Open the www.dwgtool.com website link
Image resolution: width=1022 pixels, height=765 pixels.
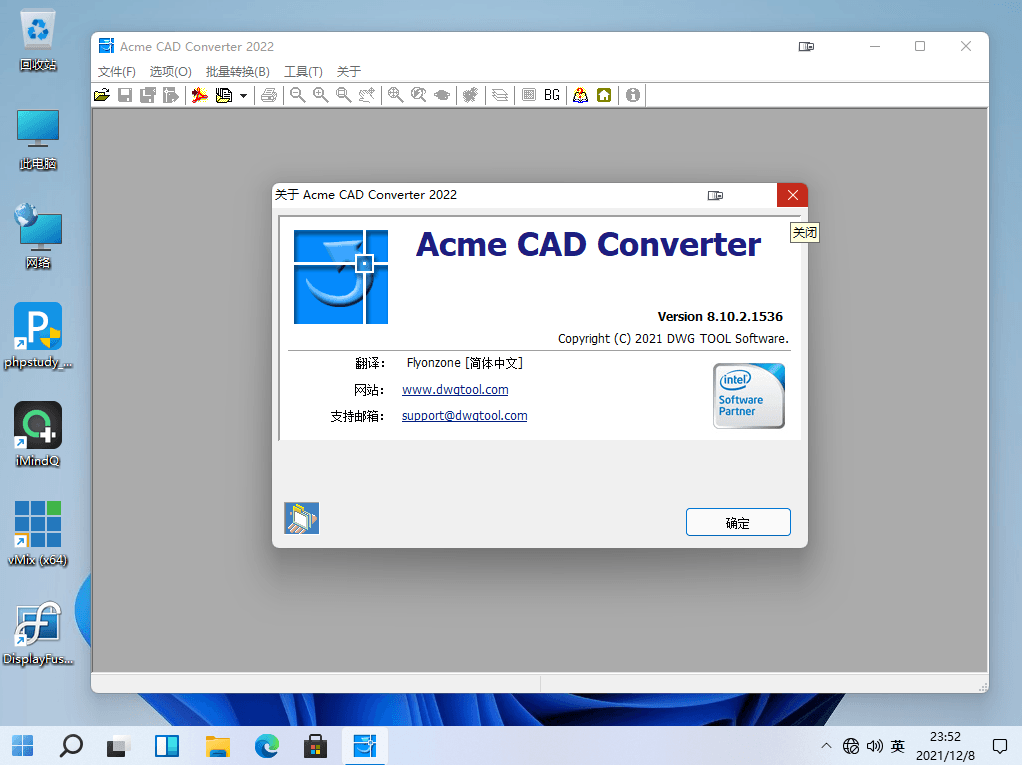pos(455,390)
